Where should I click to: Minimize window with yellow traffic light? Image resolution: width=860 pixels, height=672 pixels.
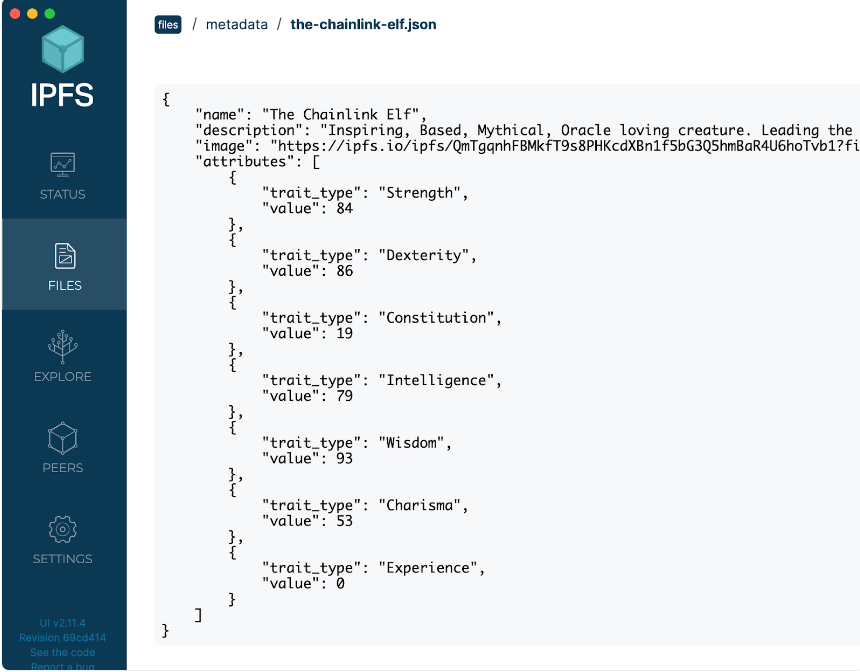pyautogui.click(x=32, y=14)
